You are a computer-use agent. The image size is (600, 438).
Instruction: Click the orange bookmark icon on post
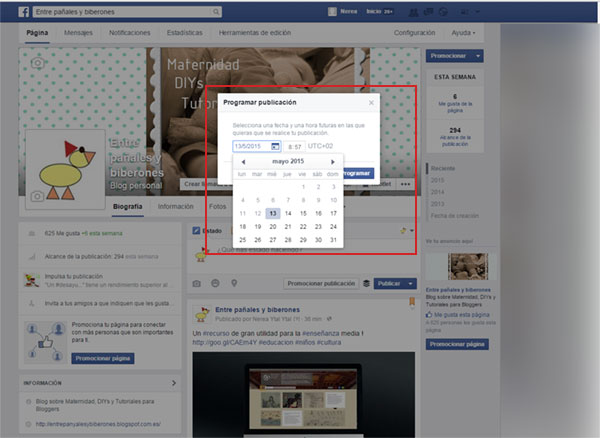pyautogui.click(x=412, y=302)
